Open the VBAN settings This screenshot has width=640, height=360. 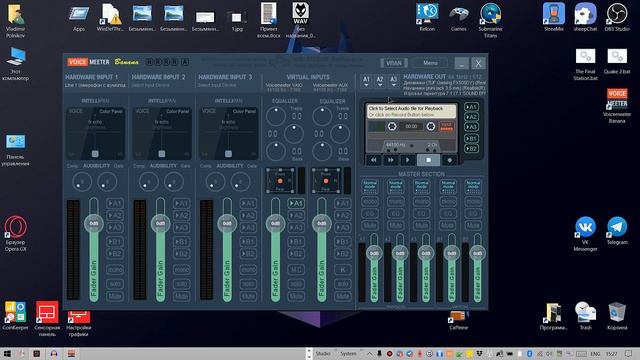(x=393, y=63)
